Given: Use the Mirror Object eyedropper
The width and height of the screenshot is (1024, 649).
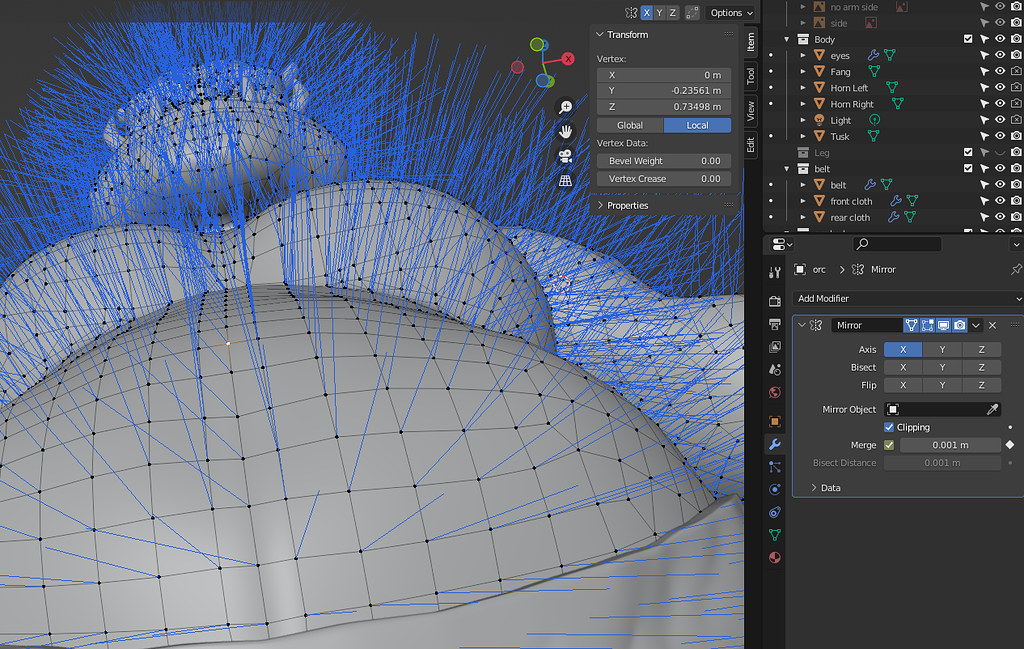Looking at the screenshot, I should pos(993,410).
